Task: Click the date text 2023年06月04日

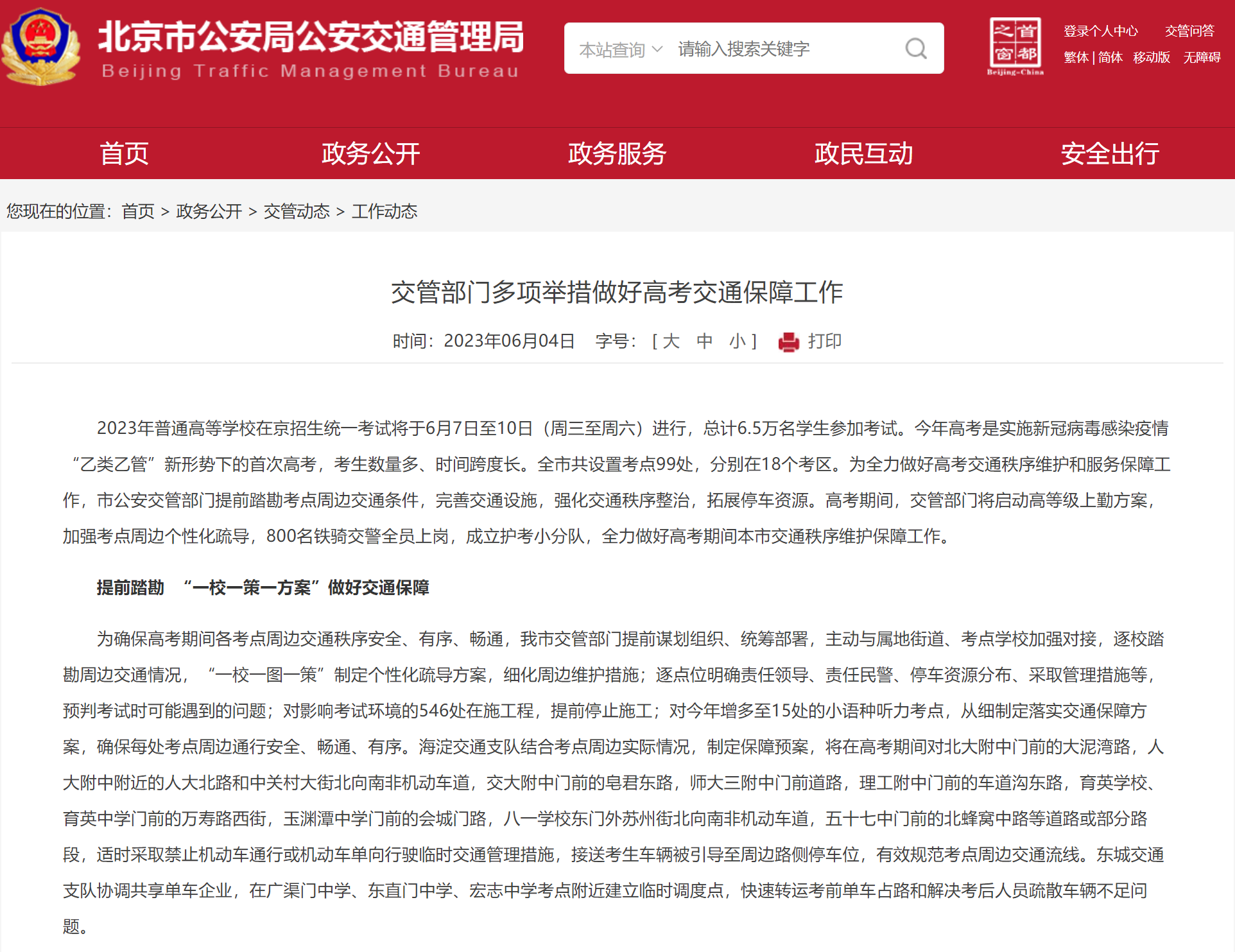Action: (509, 341)
